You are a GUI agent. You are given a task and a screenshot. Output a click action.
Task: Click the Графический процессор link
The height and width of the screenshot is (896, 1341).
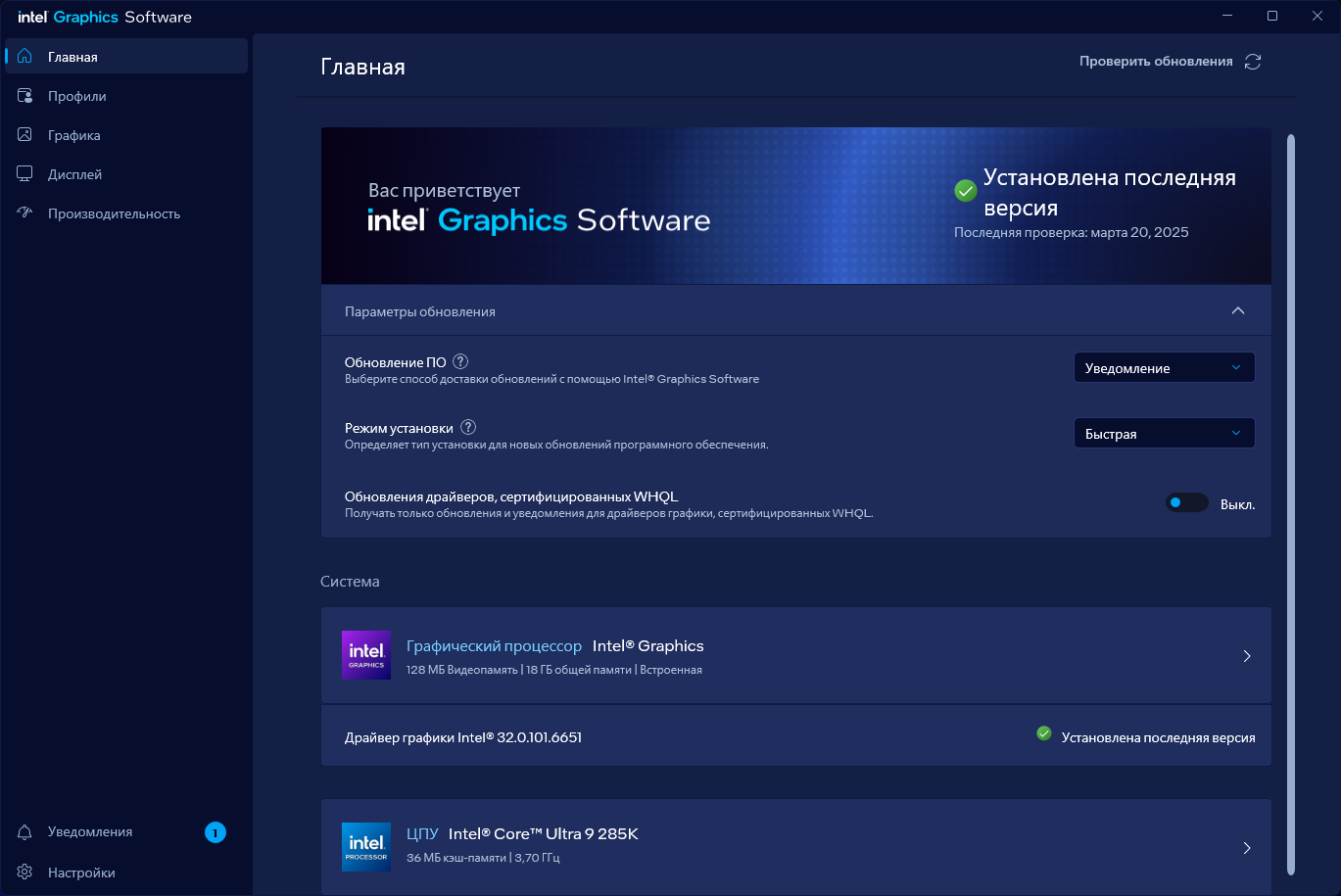pos(494,646)
